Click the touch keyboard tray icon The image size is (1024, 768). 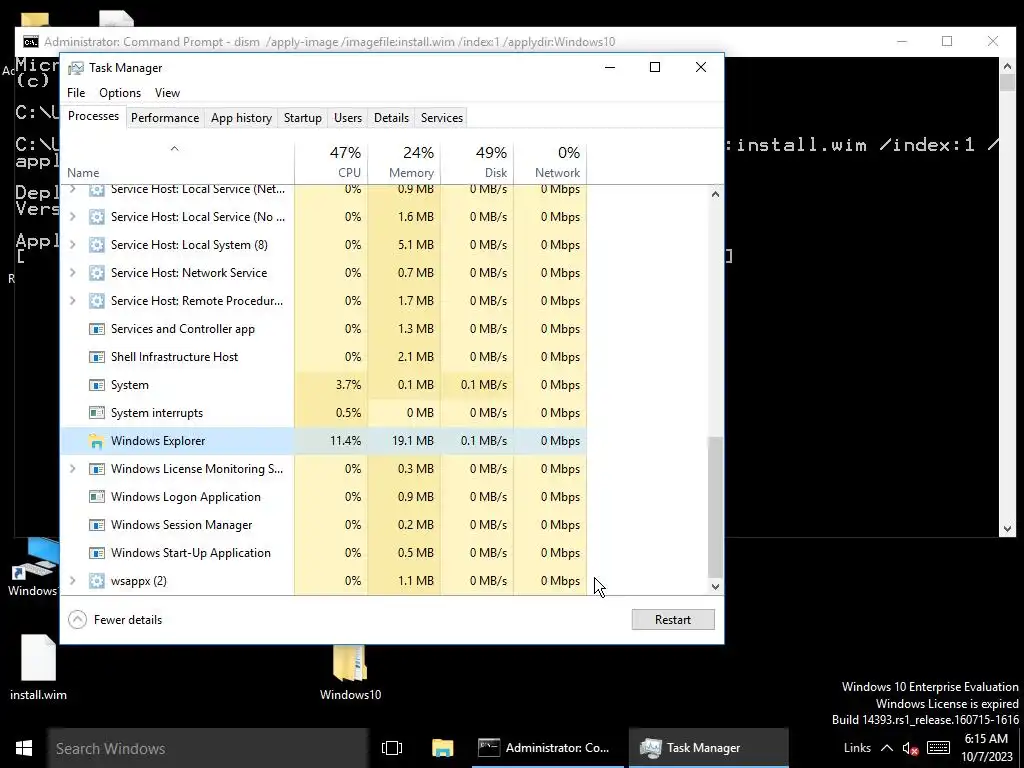tap(938, 748)
